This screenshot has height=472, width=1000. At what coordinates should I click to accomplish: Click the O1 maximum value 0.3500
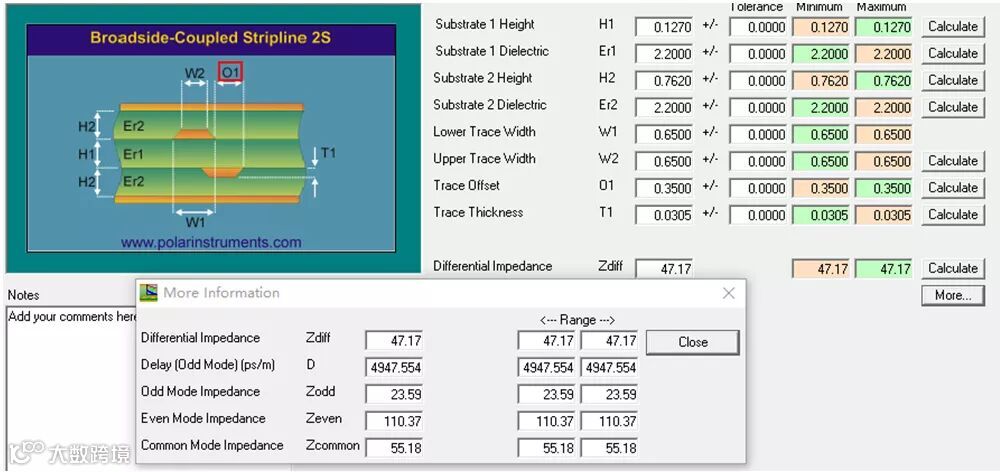[884, 189]
